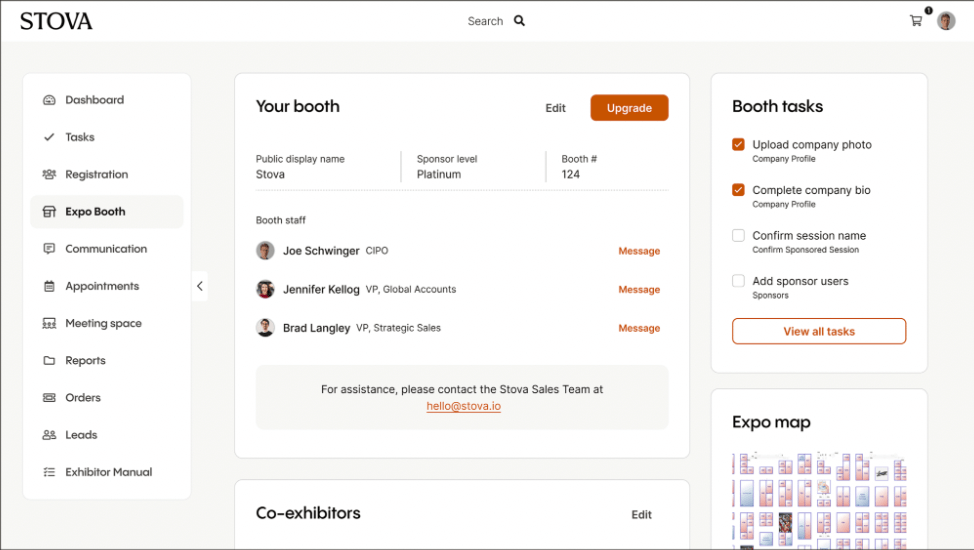Open the shopping cart icon
Viewport: 974px width, 550px height.
pos(916,21)
